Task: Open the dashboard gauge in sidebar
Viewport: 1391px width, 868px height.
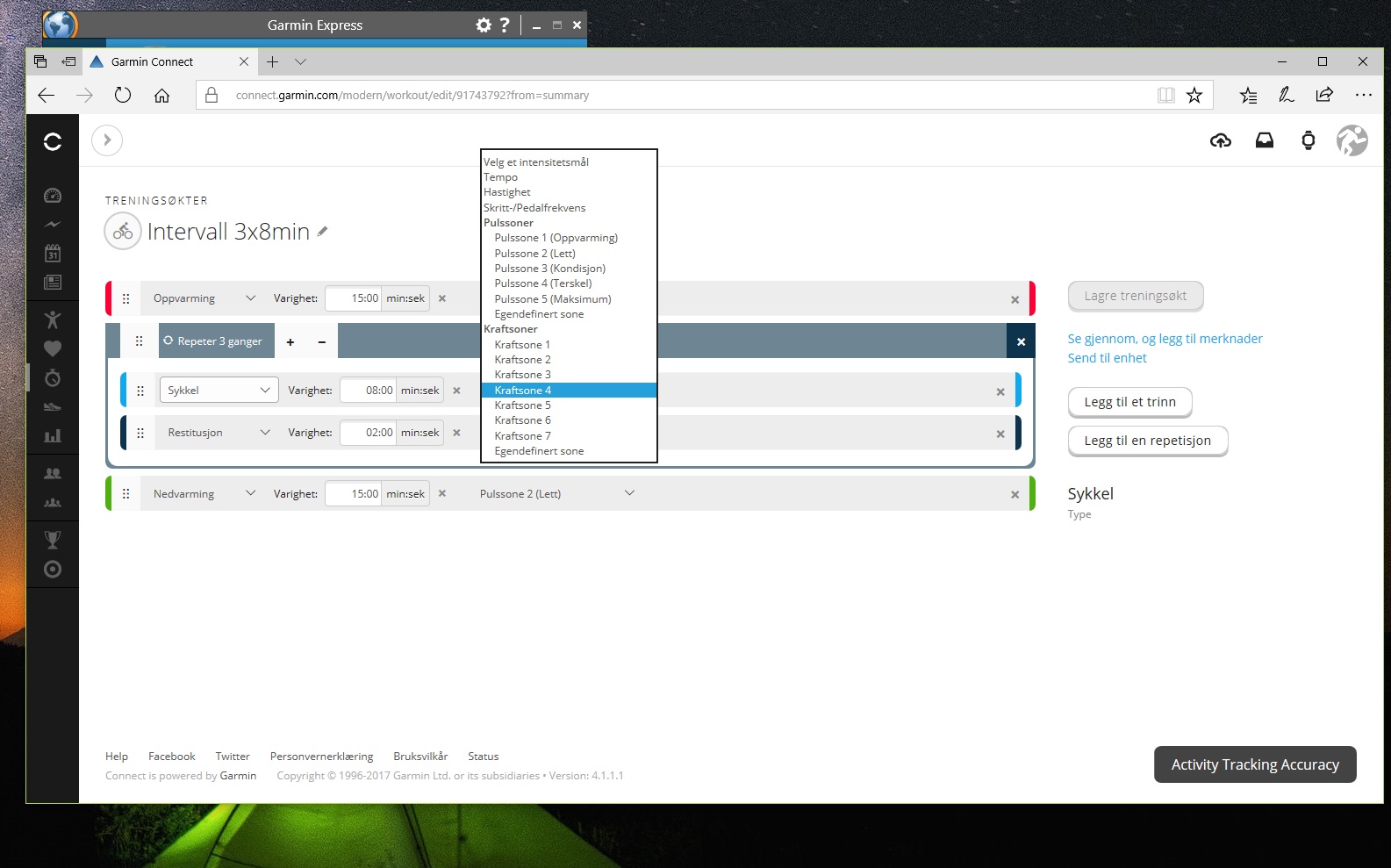Action: 53,196
